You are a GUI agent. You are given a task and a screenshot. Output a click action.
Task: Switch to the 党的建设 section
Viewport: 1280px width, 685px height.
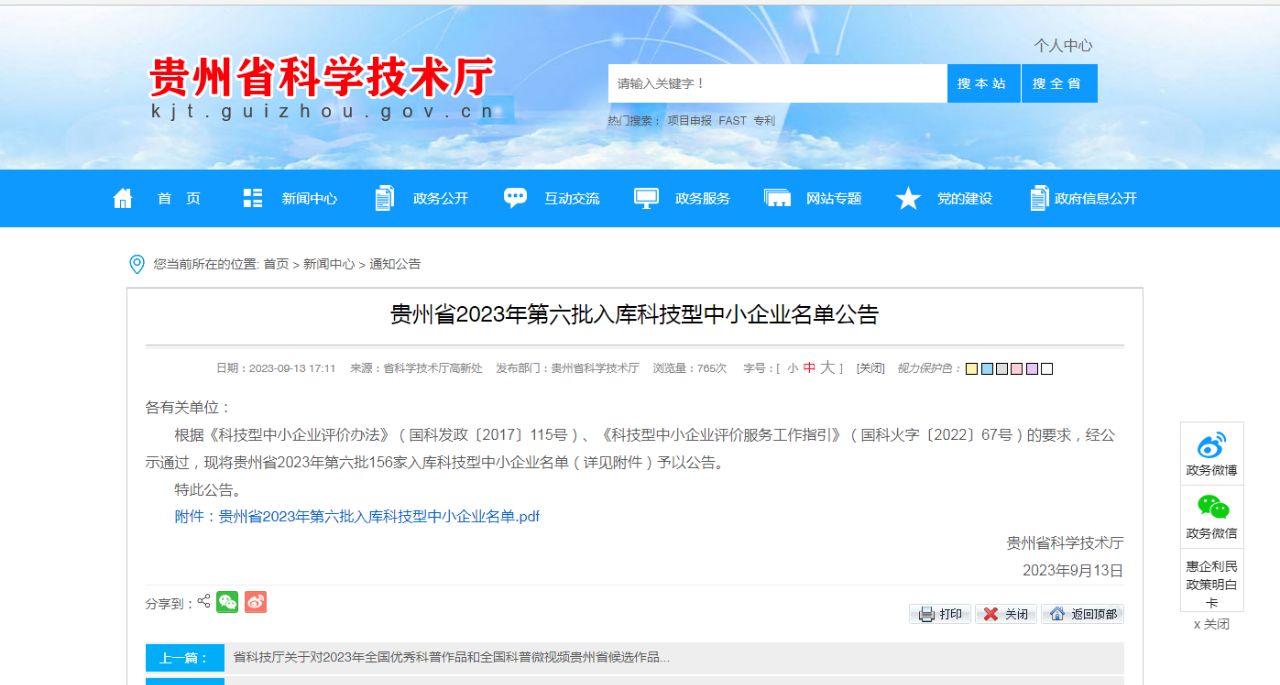click(965, 198)
